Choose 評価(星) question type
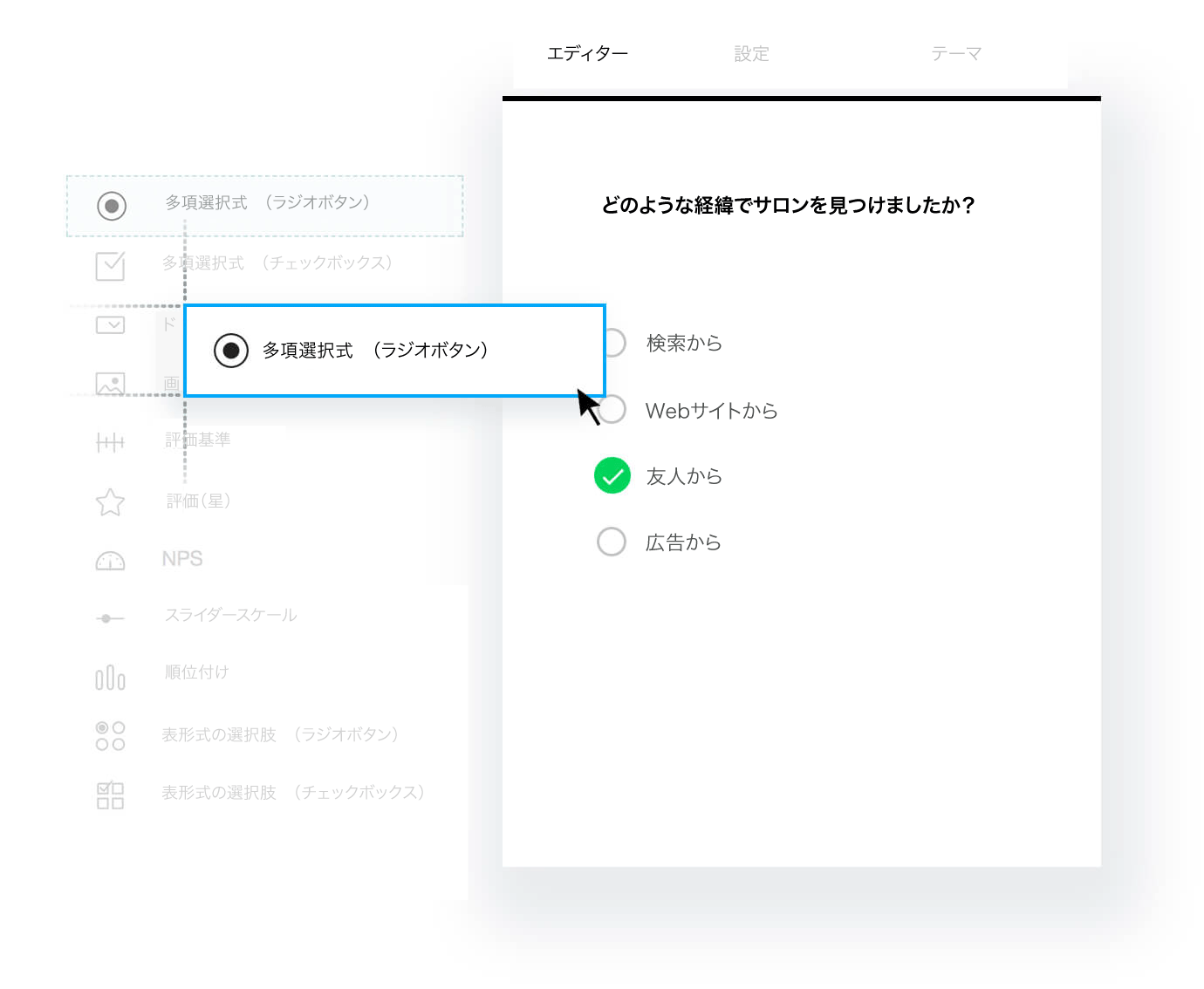 coord(199,501)
